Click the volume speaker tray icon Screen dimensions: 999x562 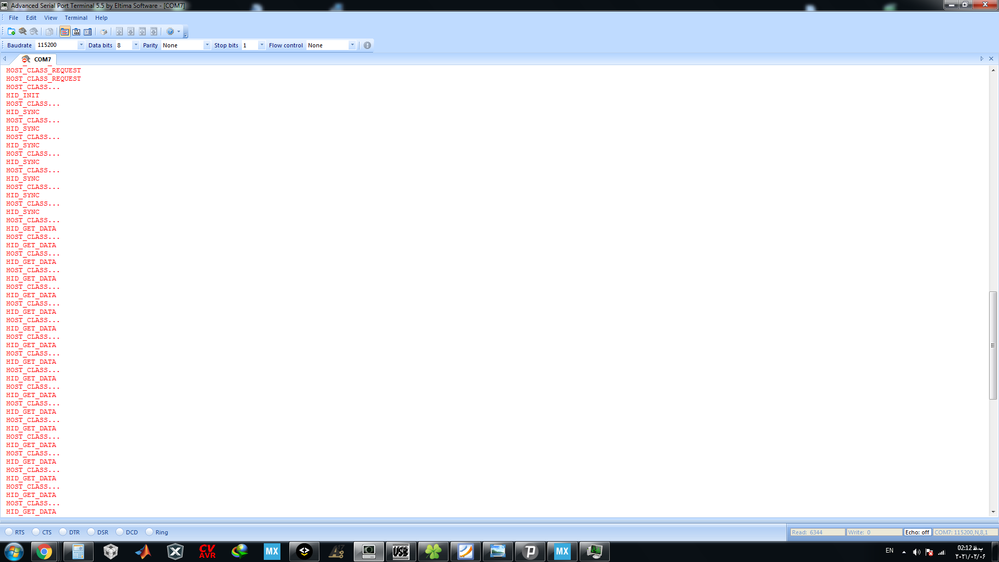point(916,552)
